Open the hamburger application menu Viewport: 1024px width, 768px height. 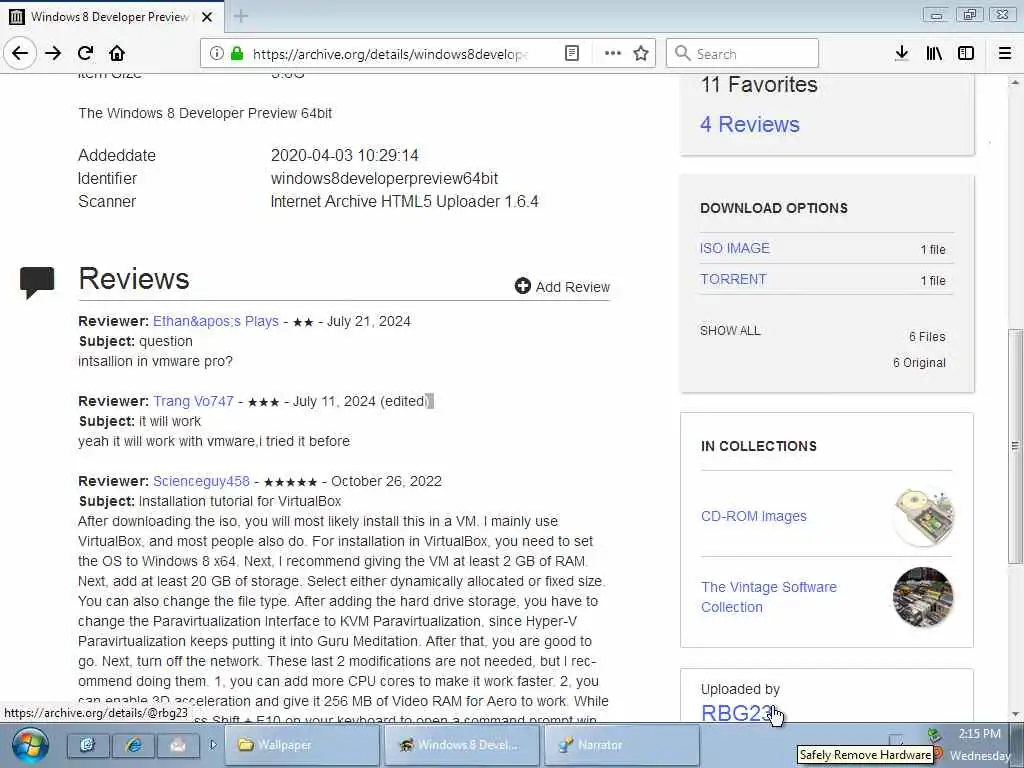[x=1005, y=54]
